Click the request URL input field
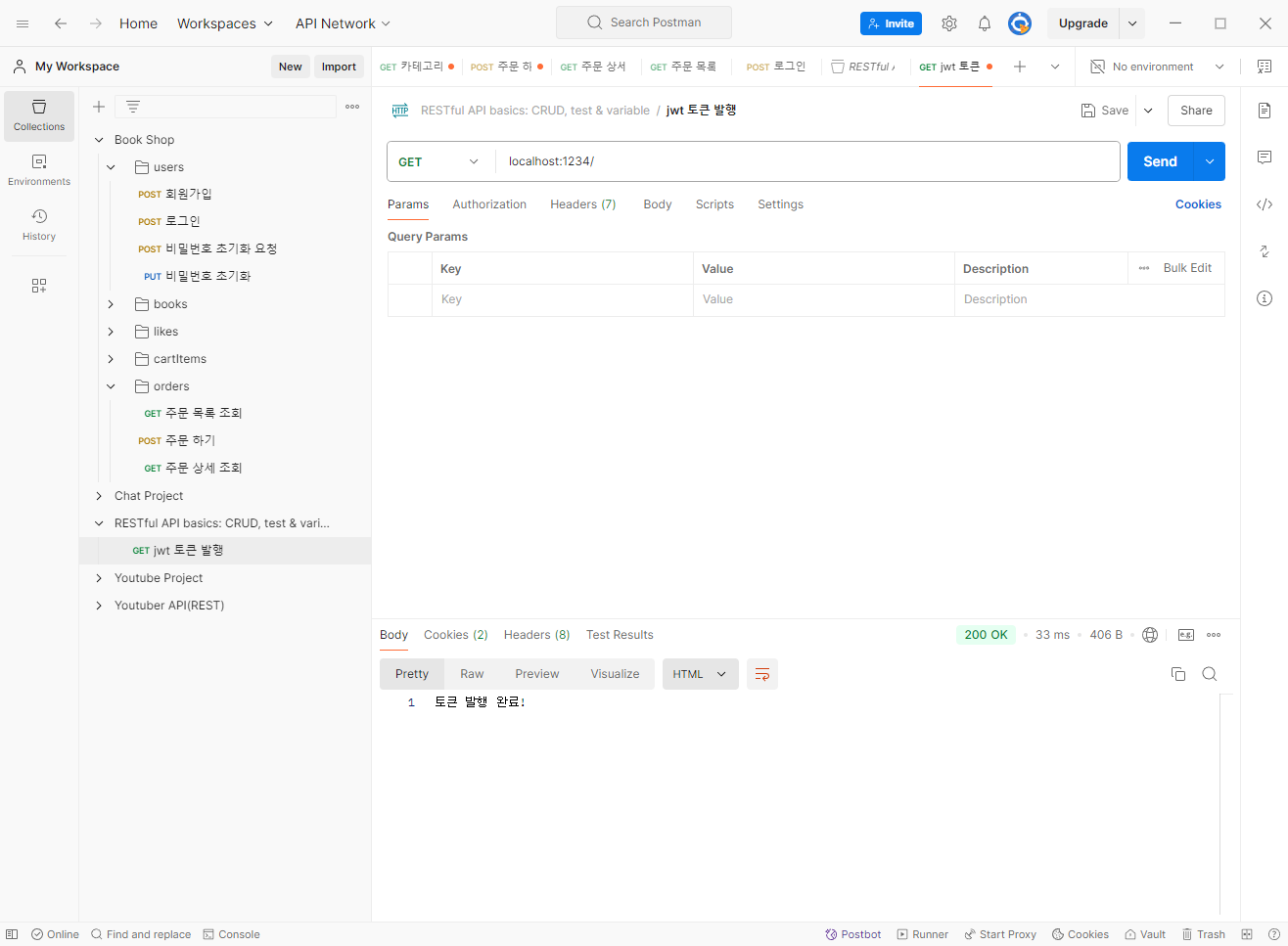This screenshot has width=1288, height=946. [803, 161]
